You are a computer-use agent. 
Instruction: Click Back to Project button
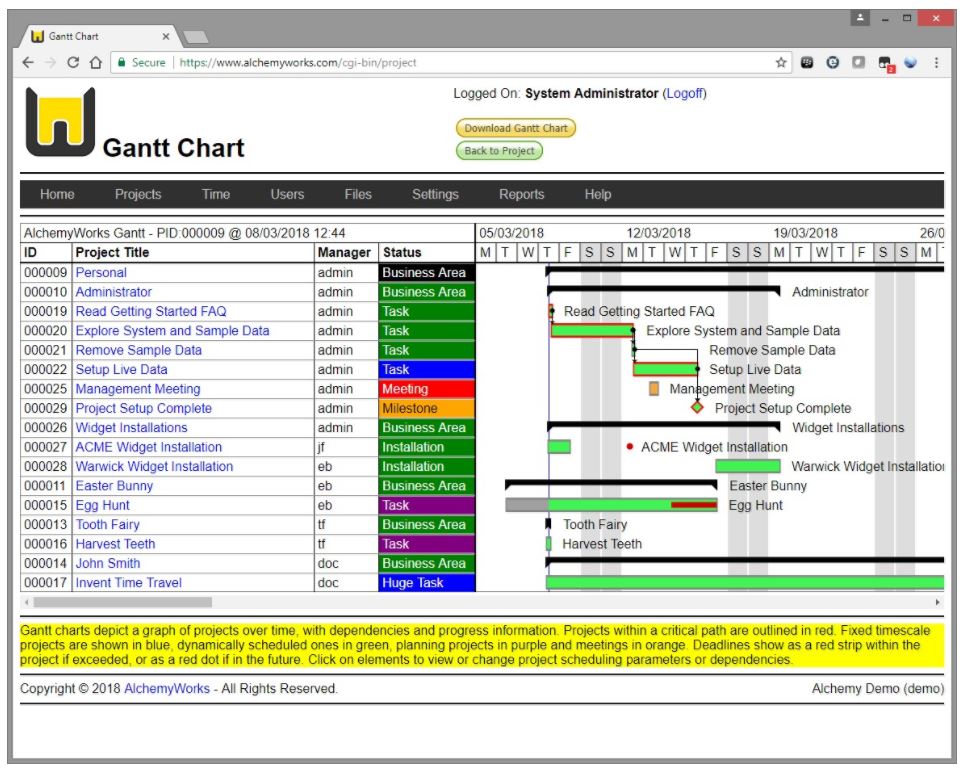pyautogui.click(x=500, y=150)
